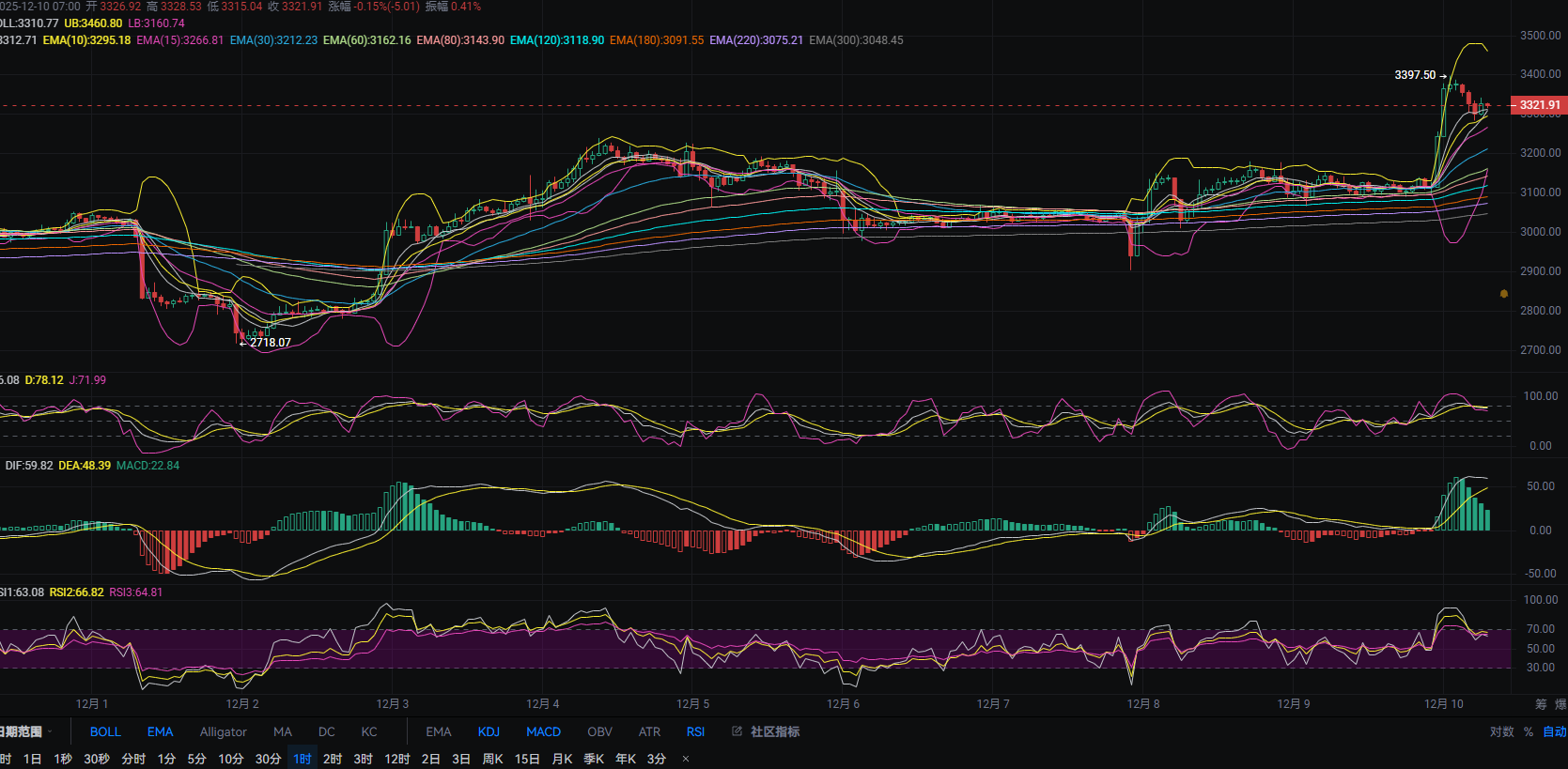Toggle the MACD sub-chart indicator
Image resolution: width=1568 pixels, height=769 pixels.
click(543, 731)
